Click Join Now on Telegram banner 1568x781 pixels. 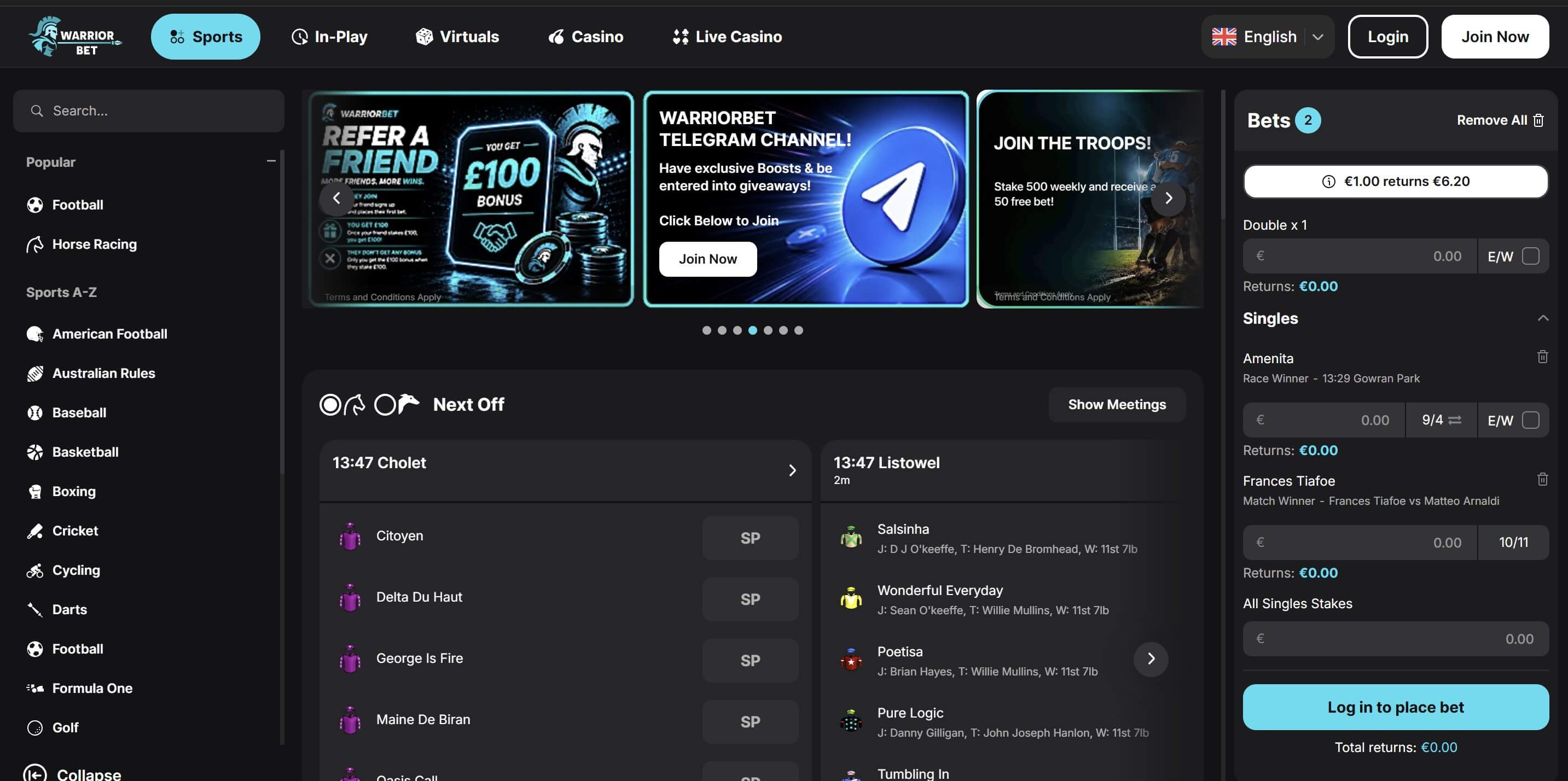pos(708,259)
